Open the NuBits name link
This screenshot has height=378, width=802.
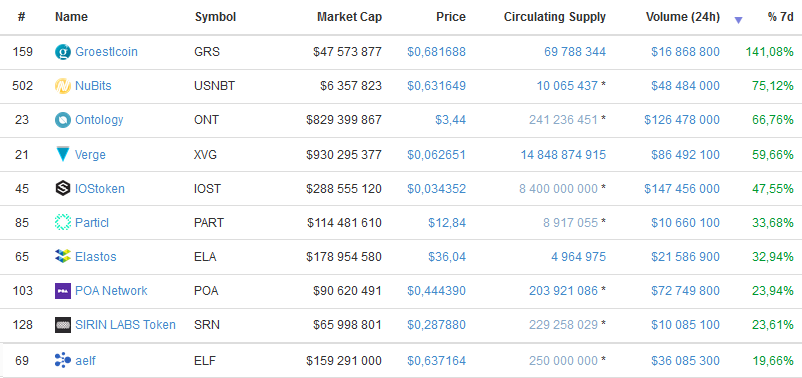93,86
